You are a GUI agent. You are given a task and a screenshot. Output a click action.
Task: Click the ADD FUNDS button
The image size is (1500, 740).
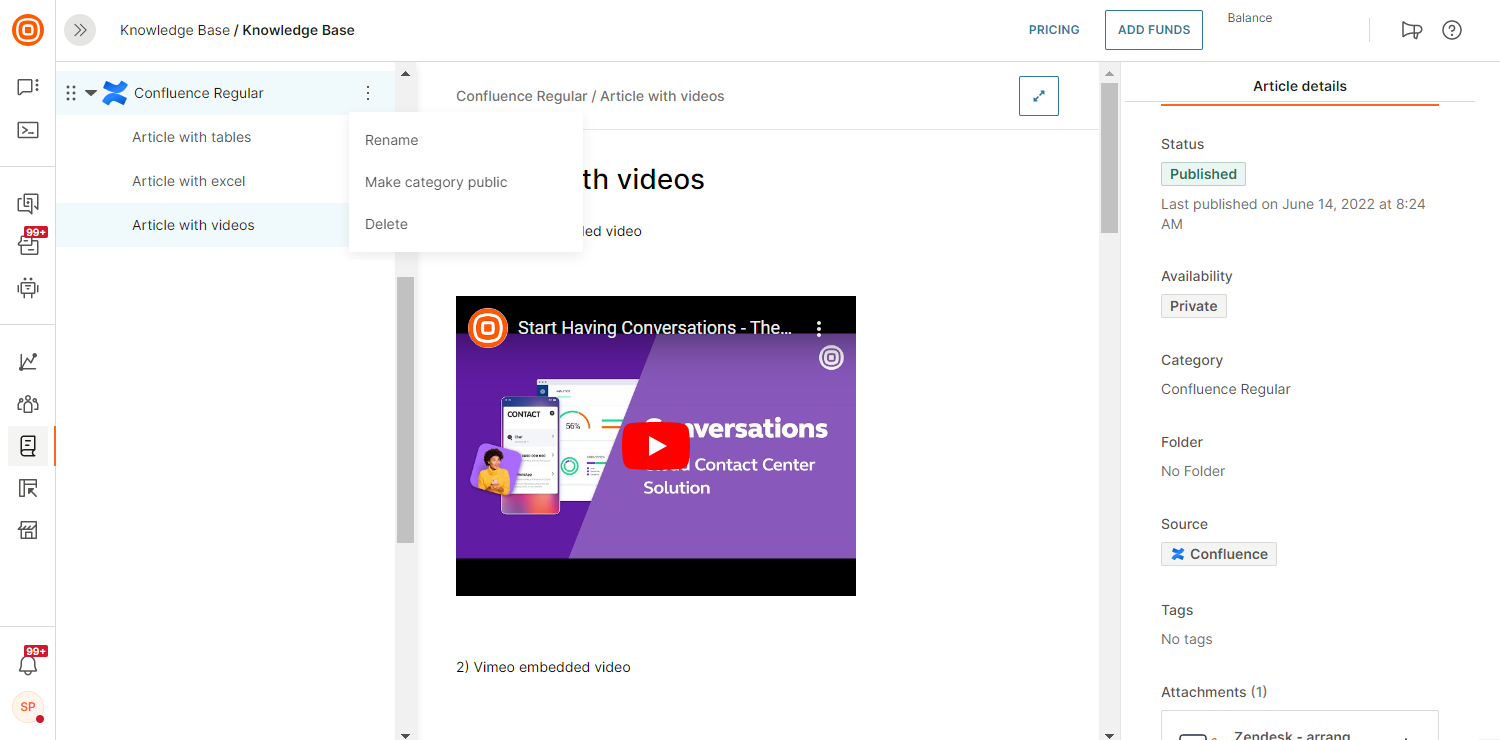tap(1153, 30)
